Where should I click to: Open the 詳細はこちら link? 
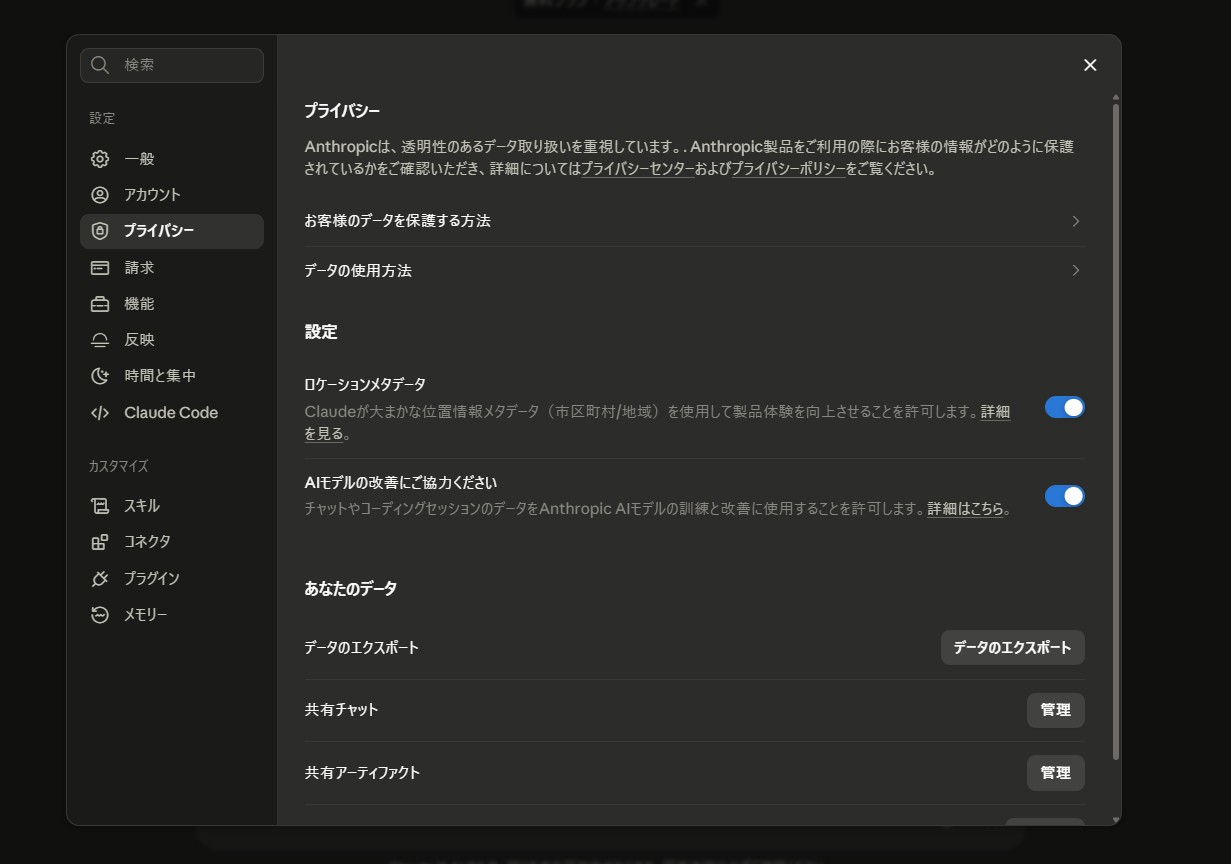[965, 509]
